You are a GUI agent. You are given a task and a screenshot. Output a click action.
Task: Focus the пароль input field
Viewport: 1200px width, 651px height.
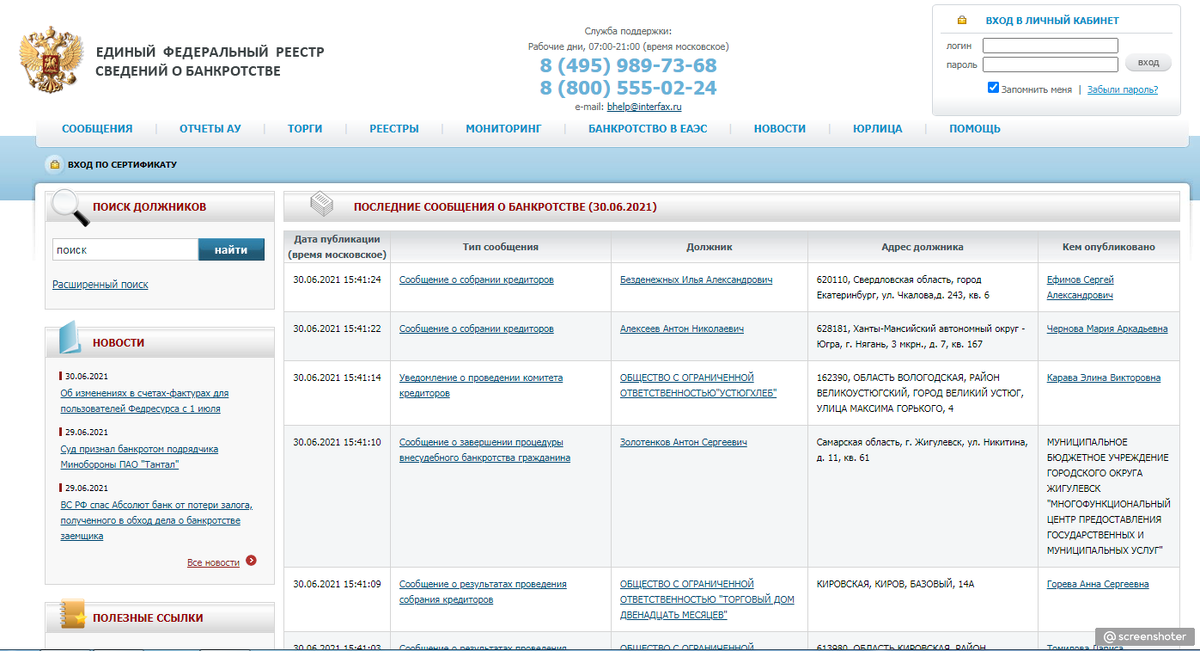(x=1050, y=64)
